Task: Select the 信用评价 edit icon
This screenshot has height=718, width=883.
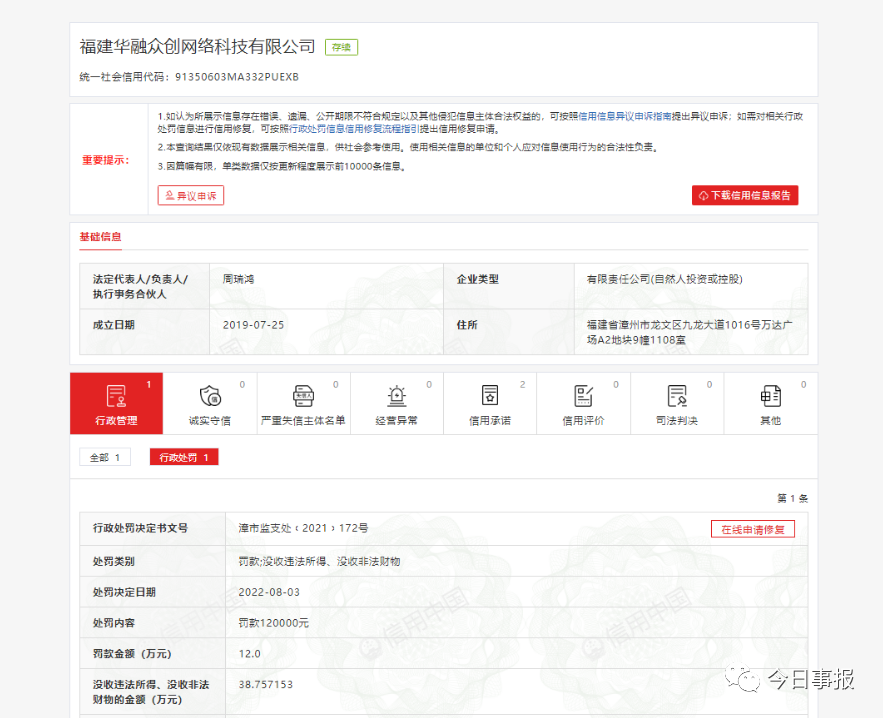Action: pos(583,396)
